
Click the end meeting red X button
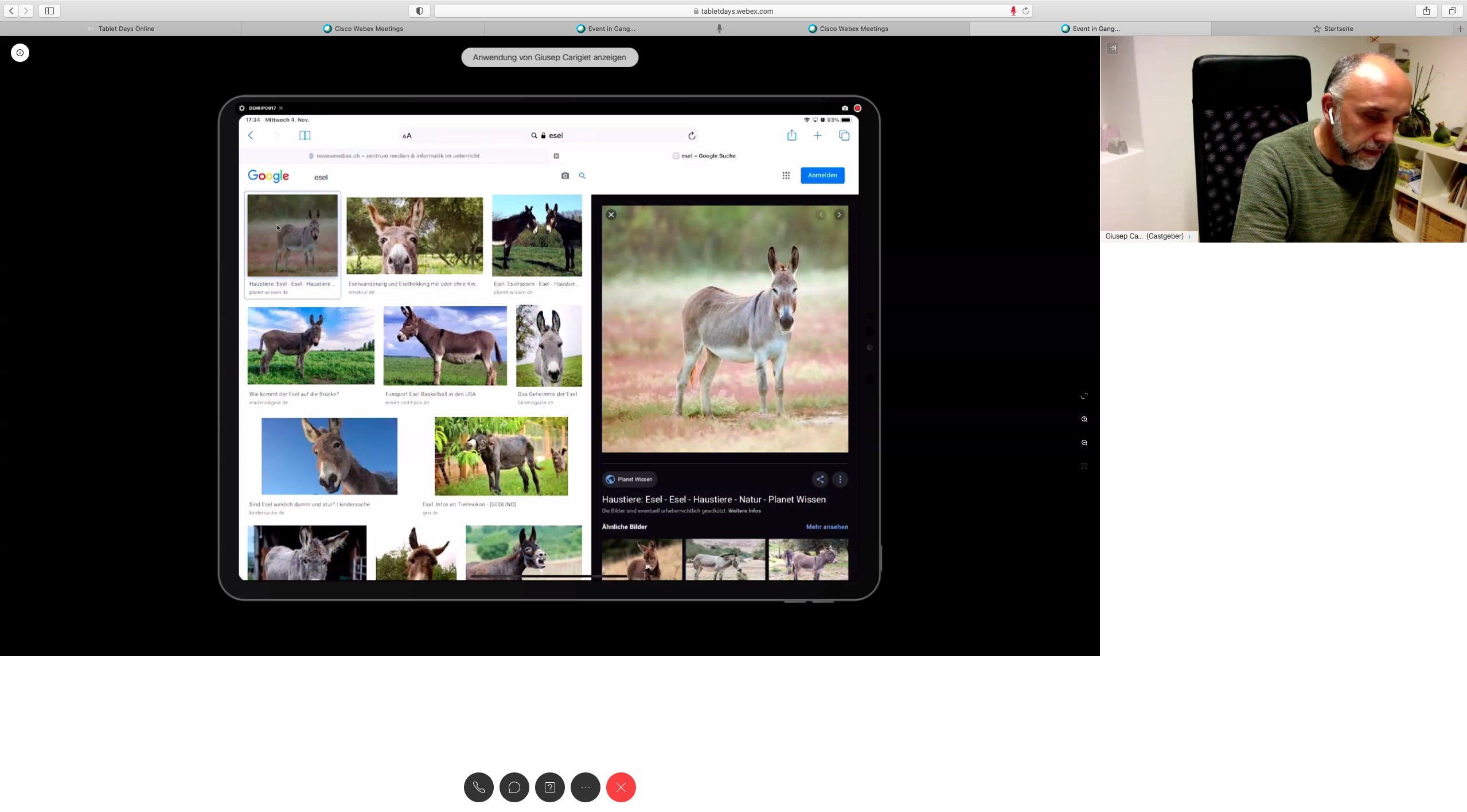(621, 787)
